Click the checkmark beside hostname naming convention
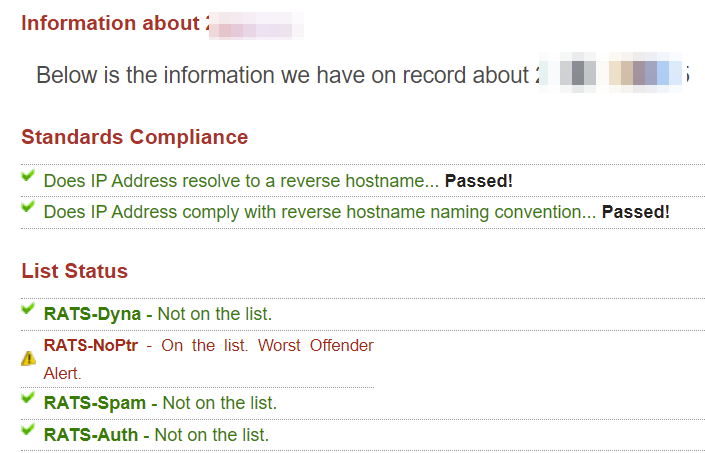The image size is (705, 453). pyautogui.click(x=28, y=206)
